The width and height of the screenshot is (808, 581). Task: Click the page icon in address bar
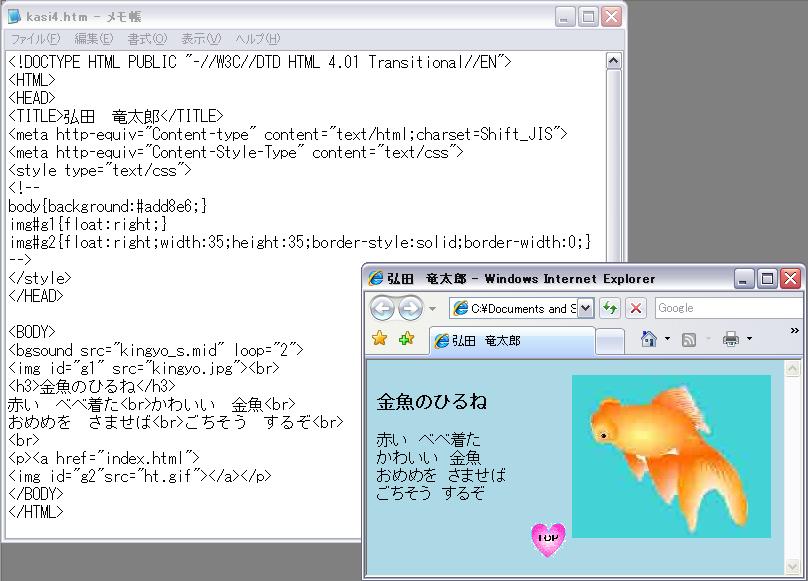(460, 308)
